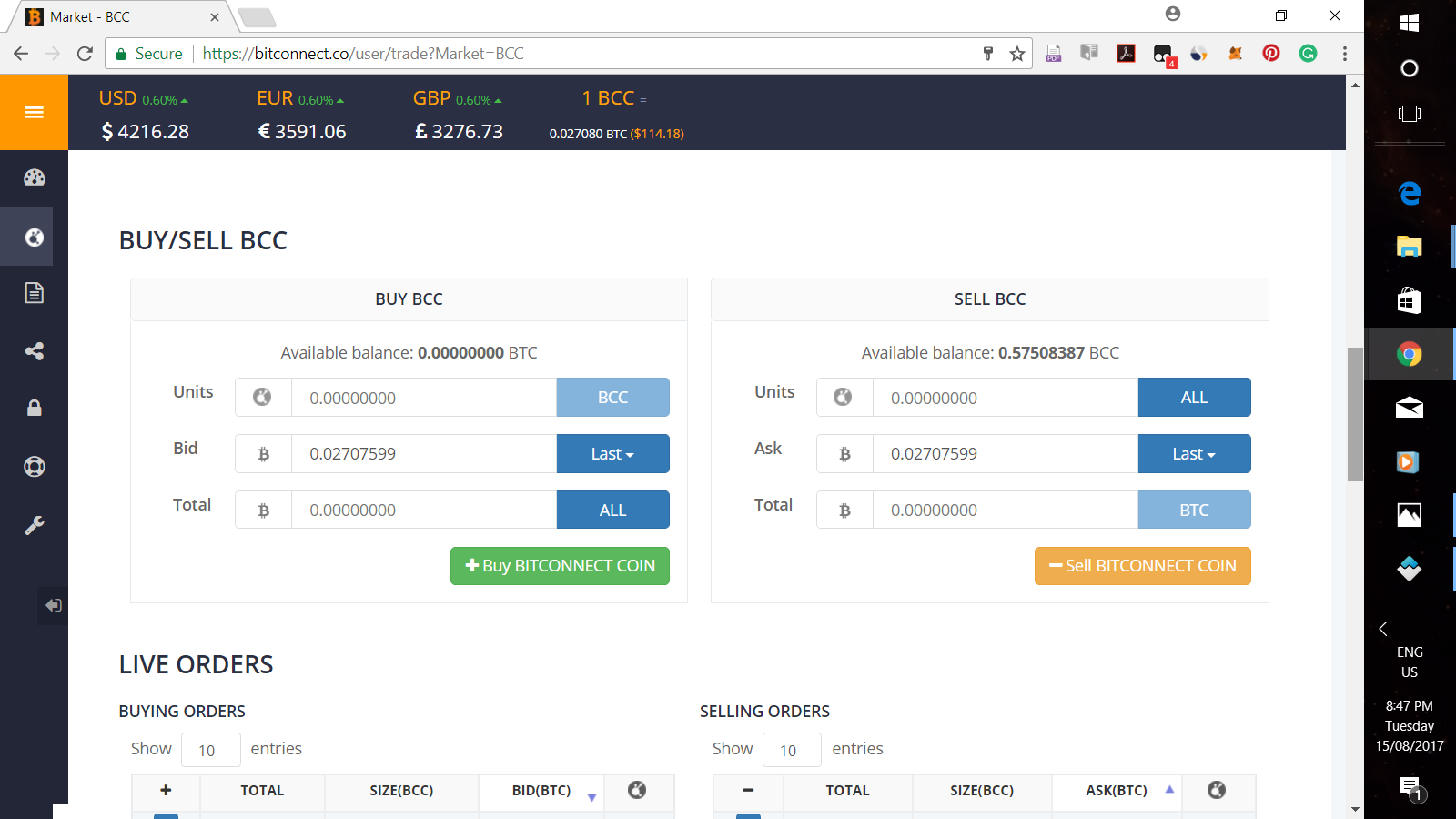The image size is (1456, 819).
Task: Open the padlock icon in sidebar
Action: (35, 408)
